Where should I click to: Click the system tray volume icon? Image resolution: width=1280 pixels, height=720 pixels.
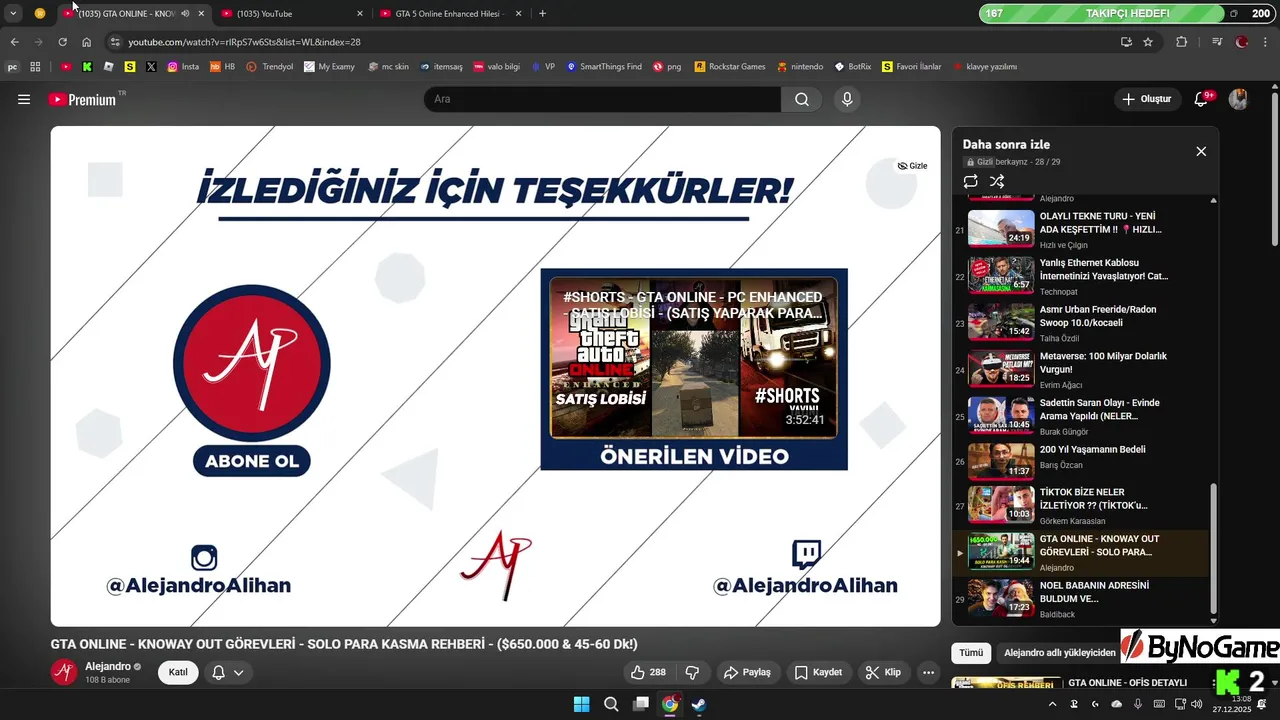pos(1197,704)
